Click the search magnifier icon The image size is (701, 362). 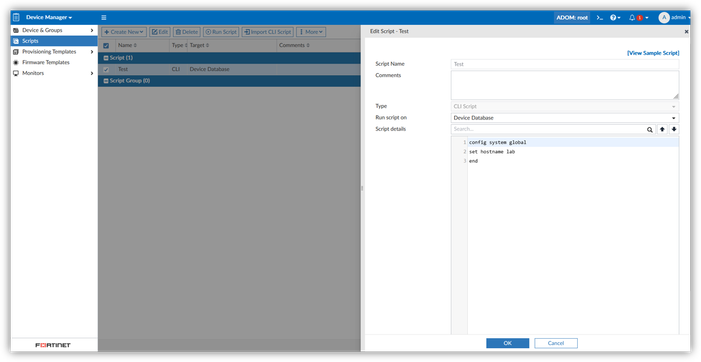point(650,130)
